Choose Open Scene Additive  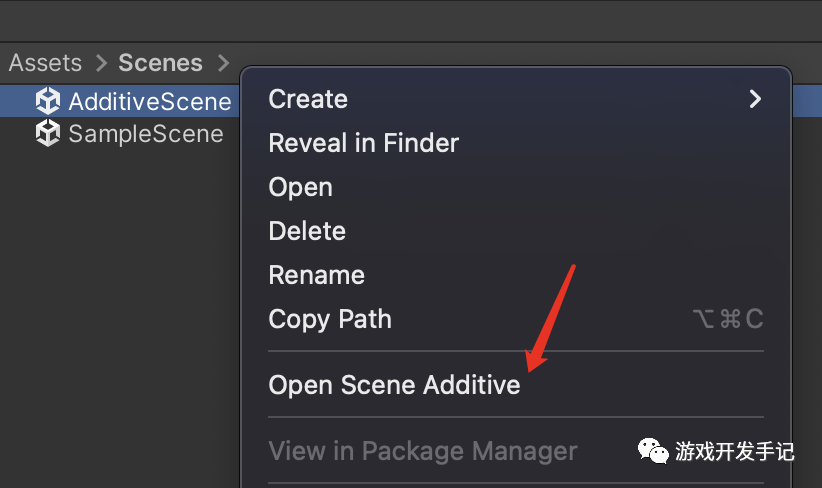pyautogui.click(x=394, y=385)
